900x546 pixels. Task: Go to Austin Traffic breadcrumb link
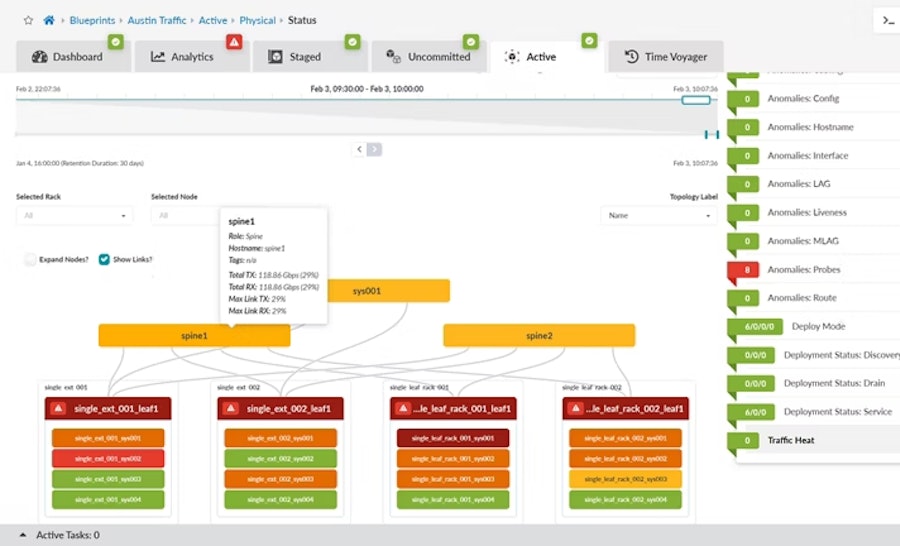coord(158,20)
